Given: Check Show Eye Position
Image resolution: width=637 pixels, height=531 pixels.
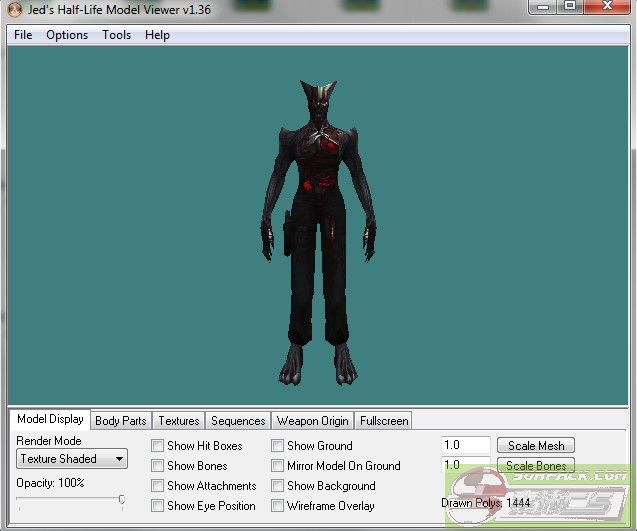Looking at the screenshot, I should click(x=158, y=506).
